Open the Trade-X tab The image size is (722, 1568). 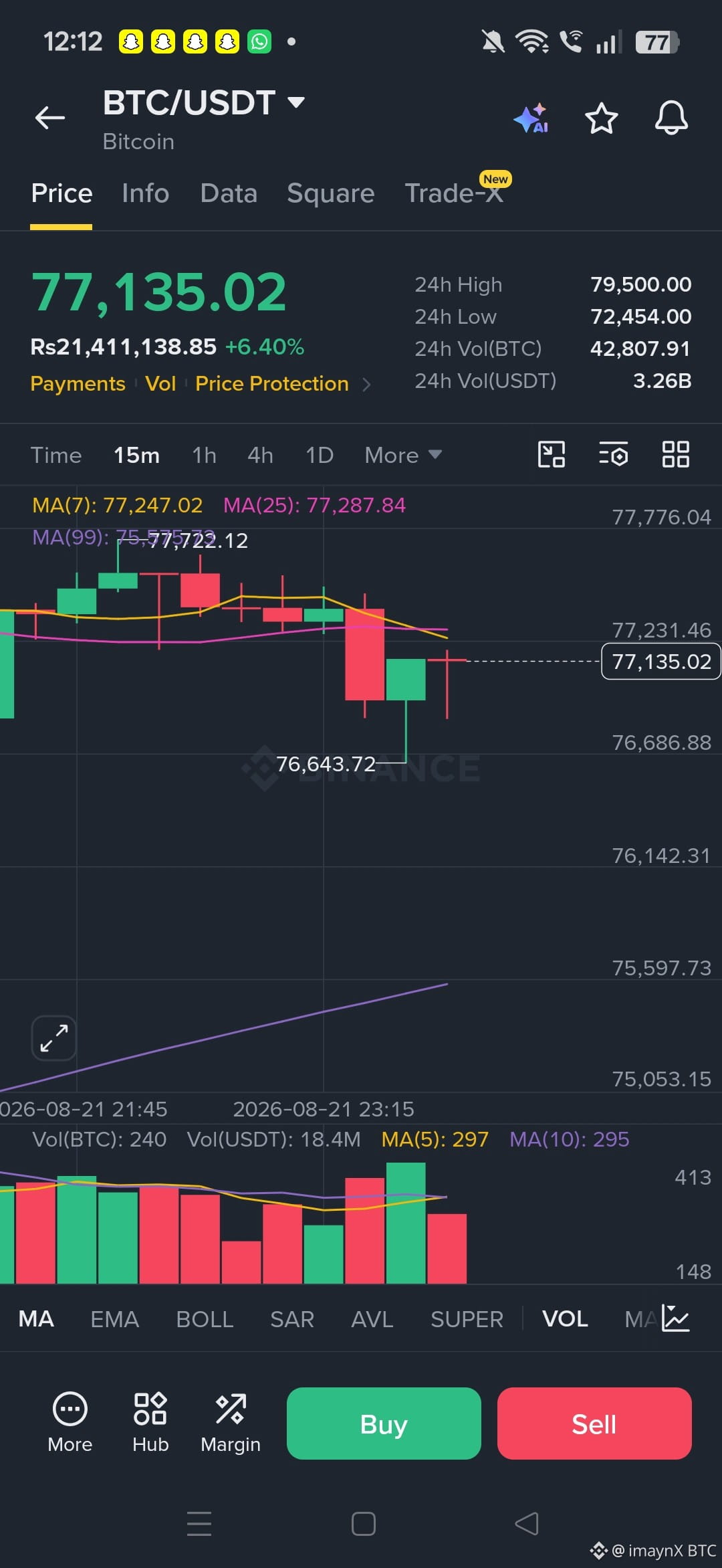pos(455,193)
